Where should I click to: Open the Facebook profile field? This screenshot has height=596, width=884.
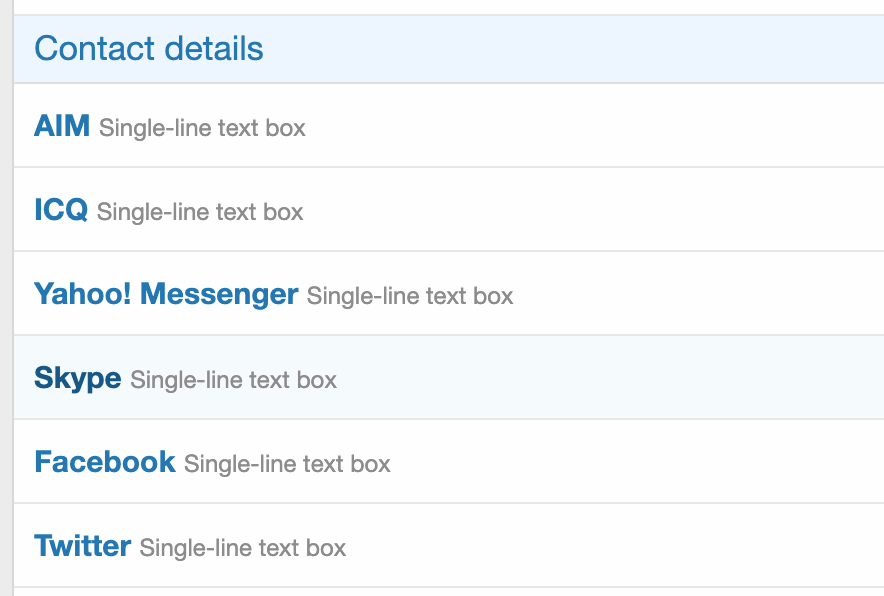(105, 462)
